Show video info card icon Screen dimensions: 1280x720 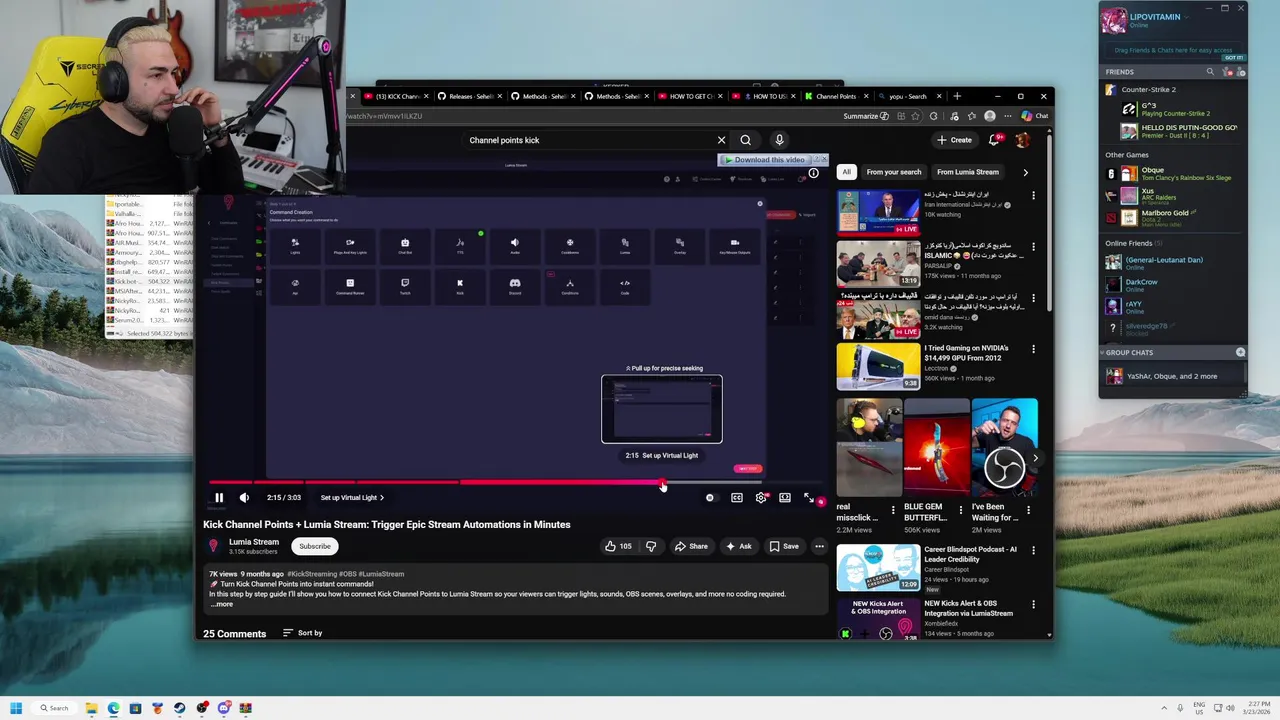[x=813, y=173]
